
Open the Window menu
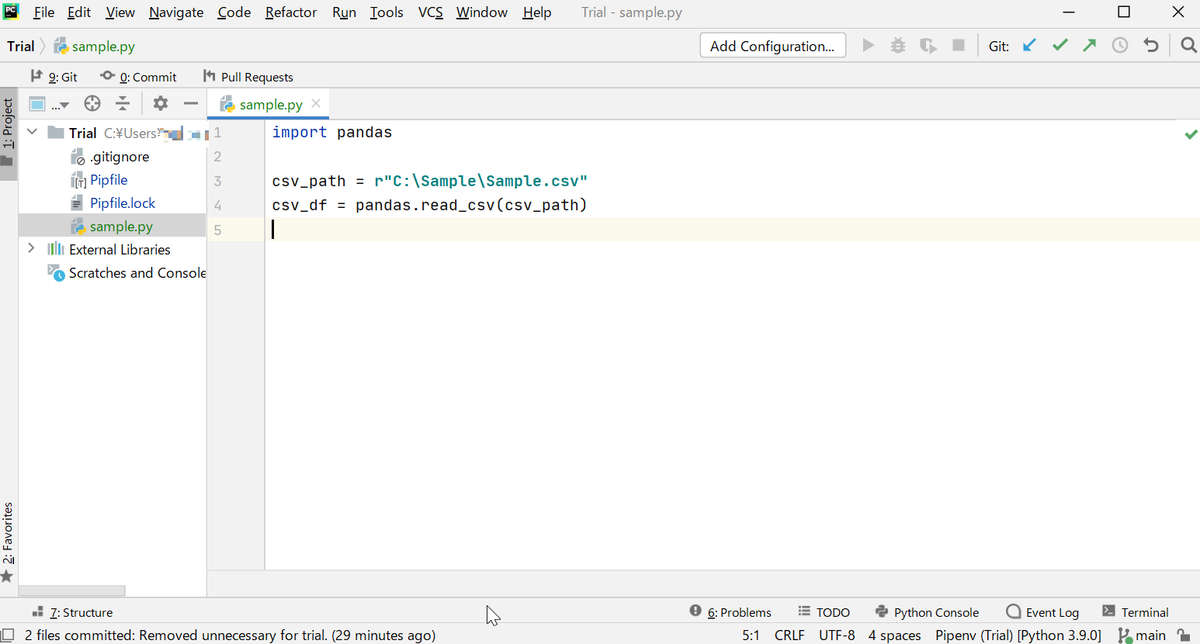(x=481, y=12)
